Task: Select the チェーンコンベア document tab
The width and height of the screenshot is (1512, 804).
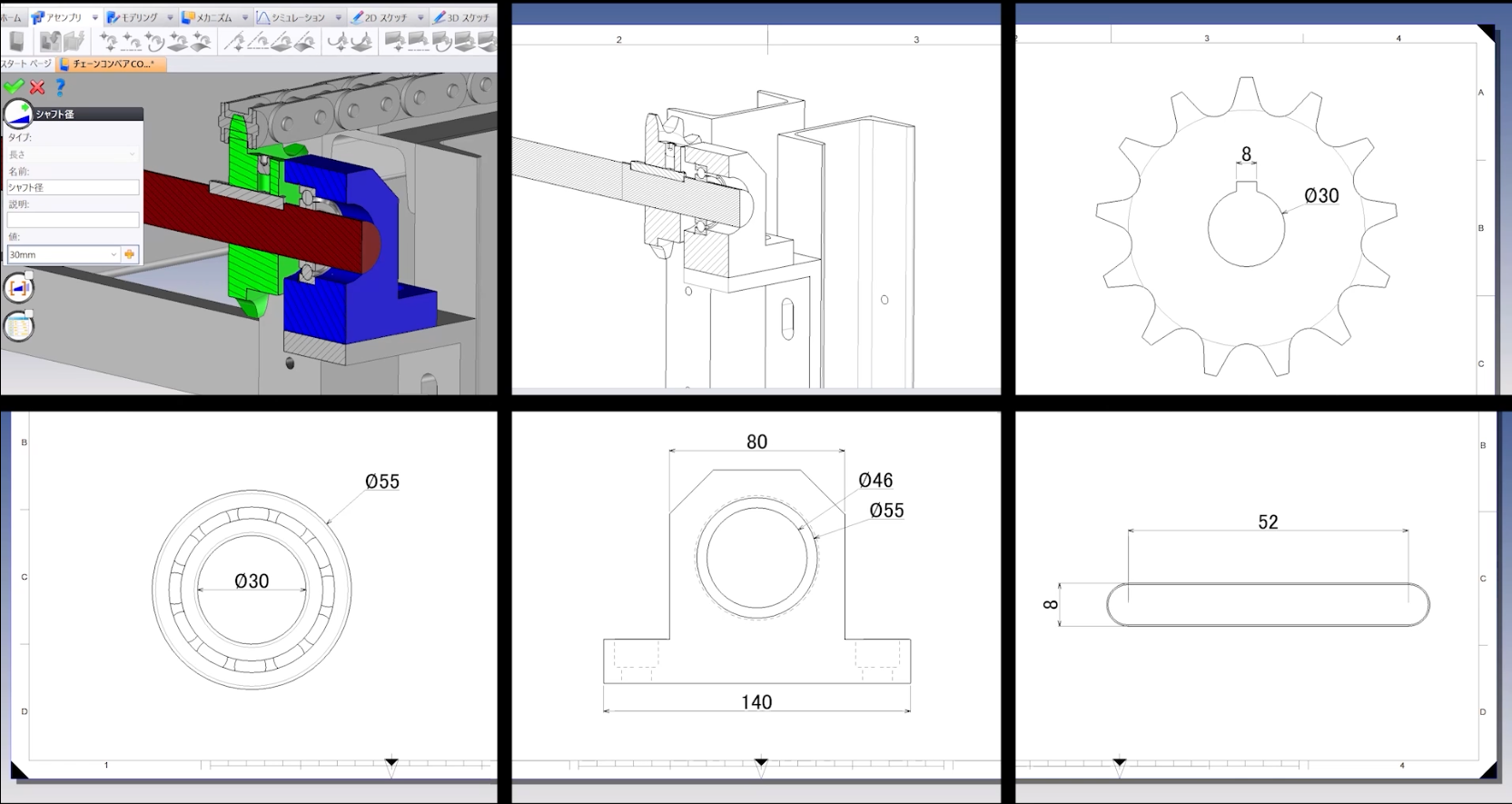Action: 111,64
